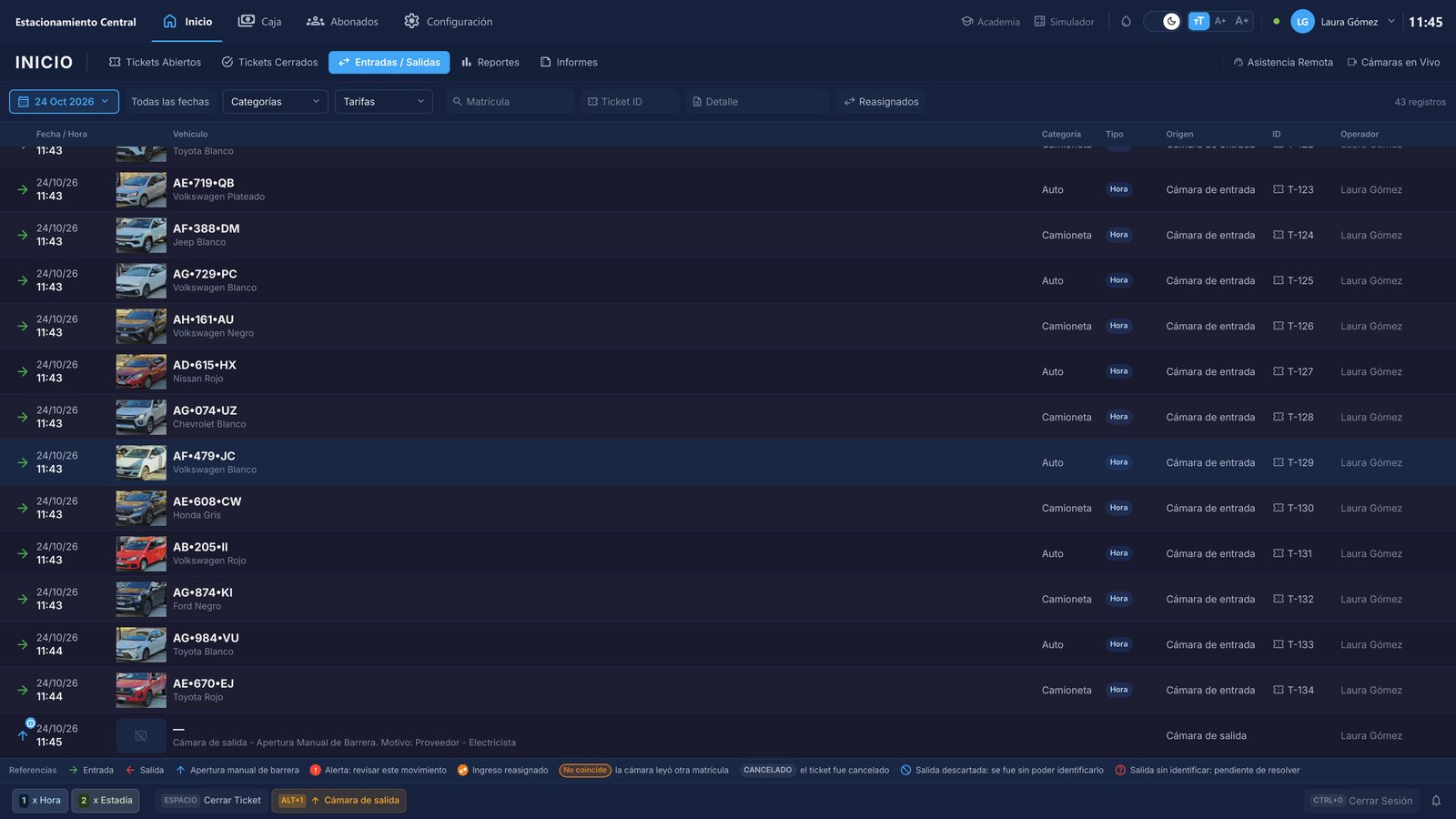Go to the Inicio menu

(187, 21)
